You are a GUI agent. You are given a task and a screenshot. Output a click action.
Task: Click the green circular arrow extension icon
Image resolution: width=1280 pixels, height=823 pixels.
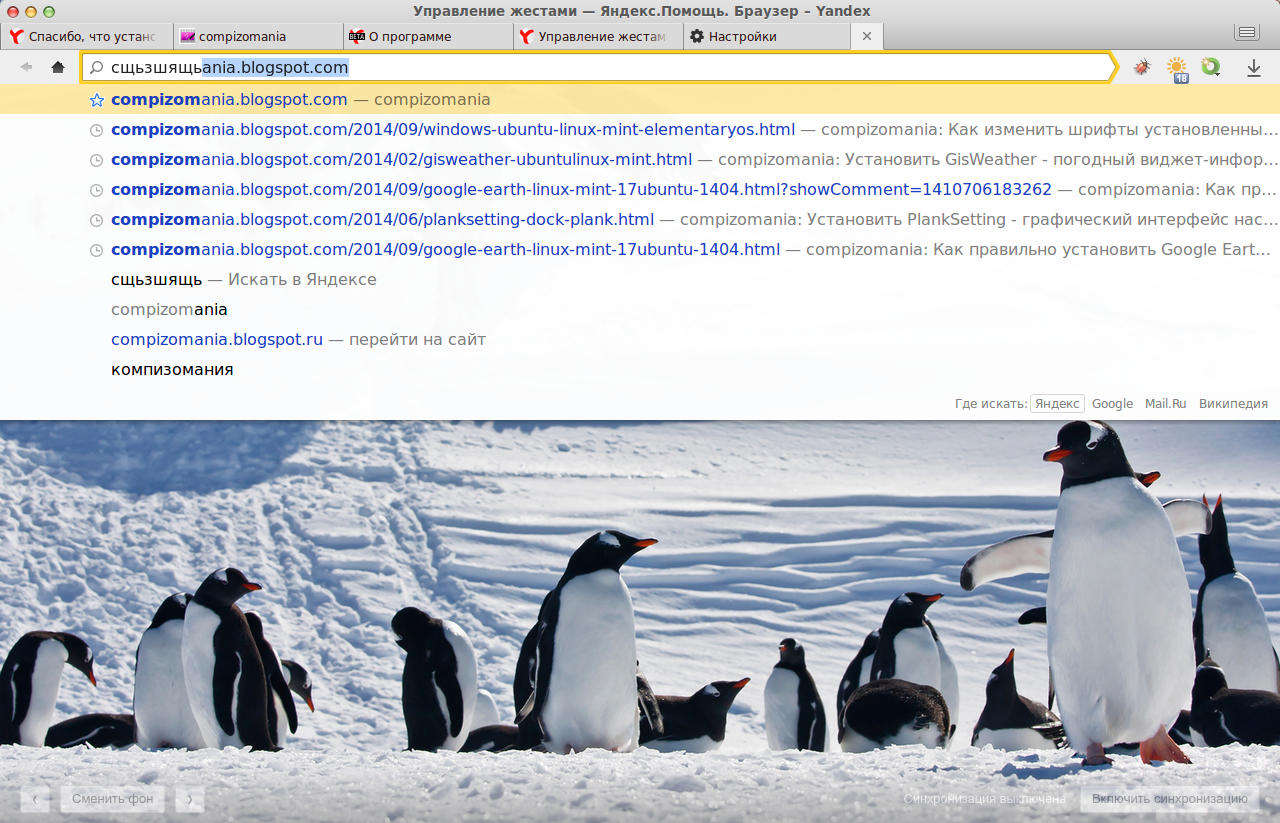pyautogui.click(x=1211, y=67)
